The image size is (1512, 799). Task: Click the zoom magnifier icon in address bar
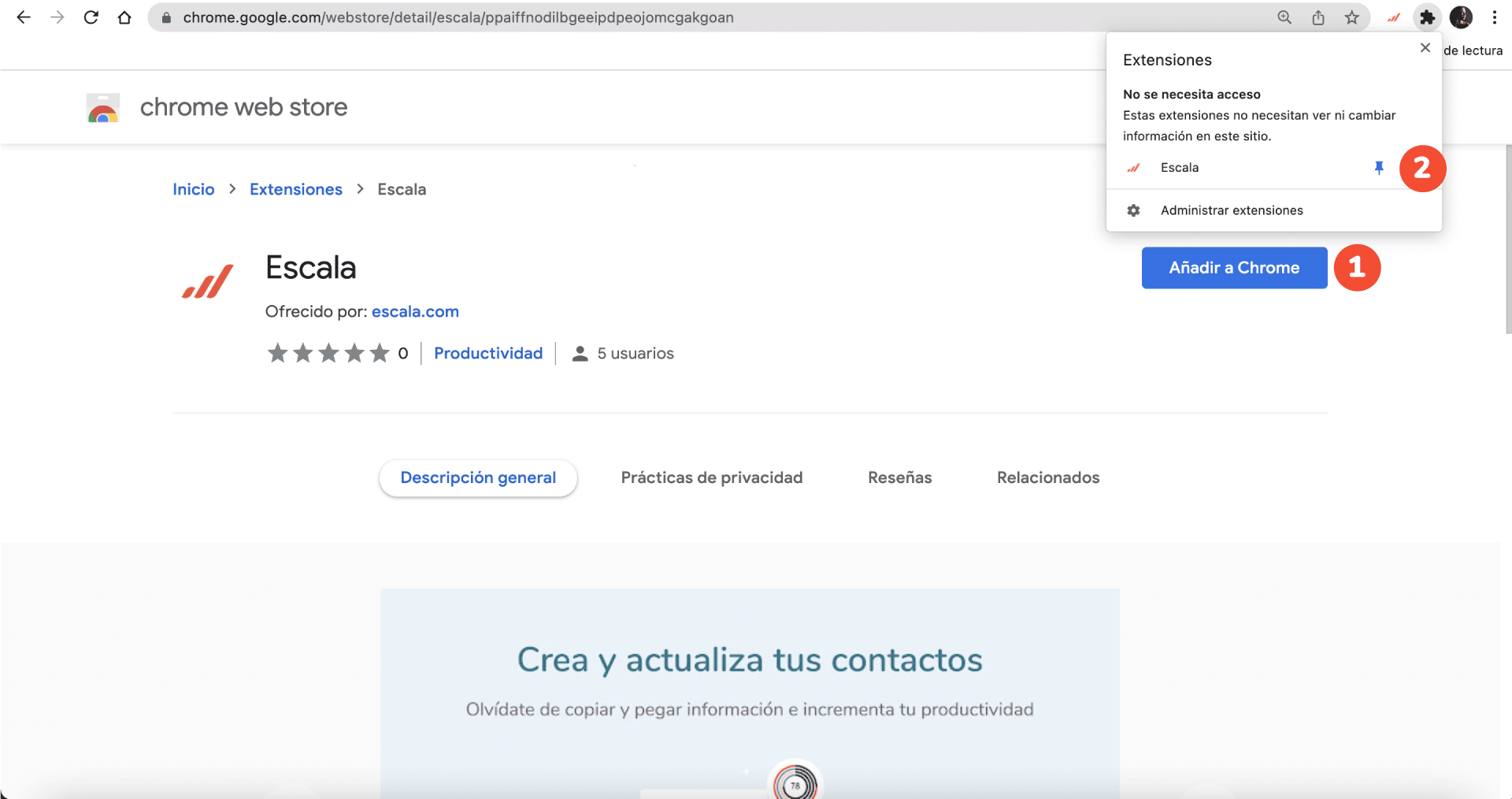1284,17
